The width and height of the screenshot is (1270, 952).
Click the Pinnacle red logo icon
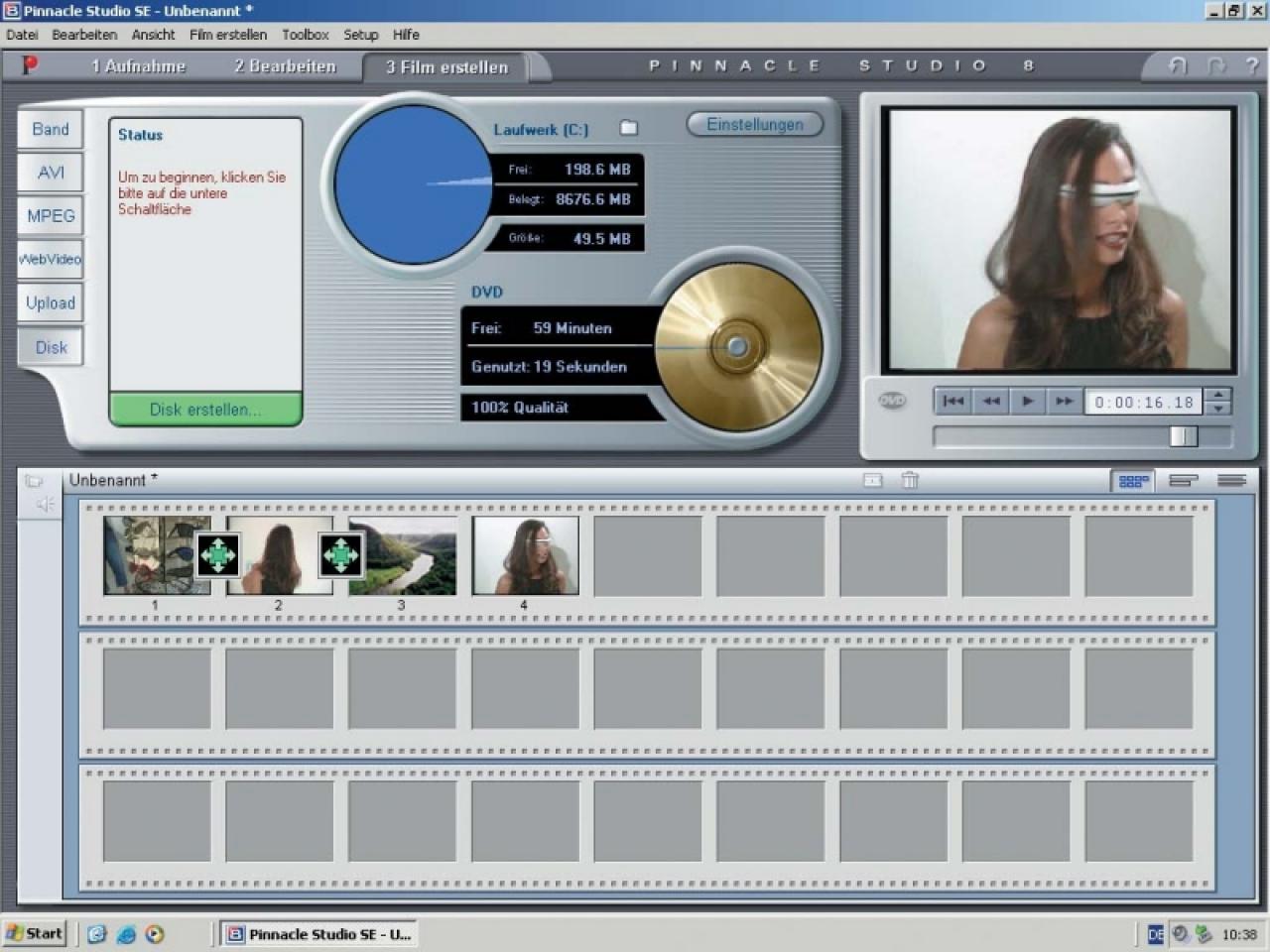click(x=30, y=65)
